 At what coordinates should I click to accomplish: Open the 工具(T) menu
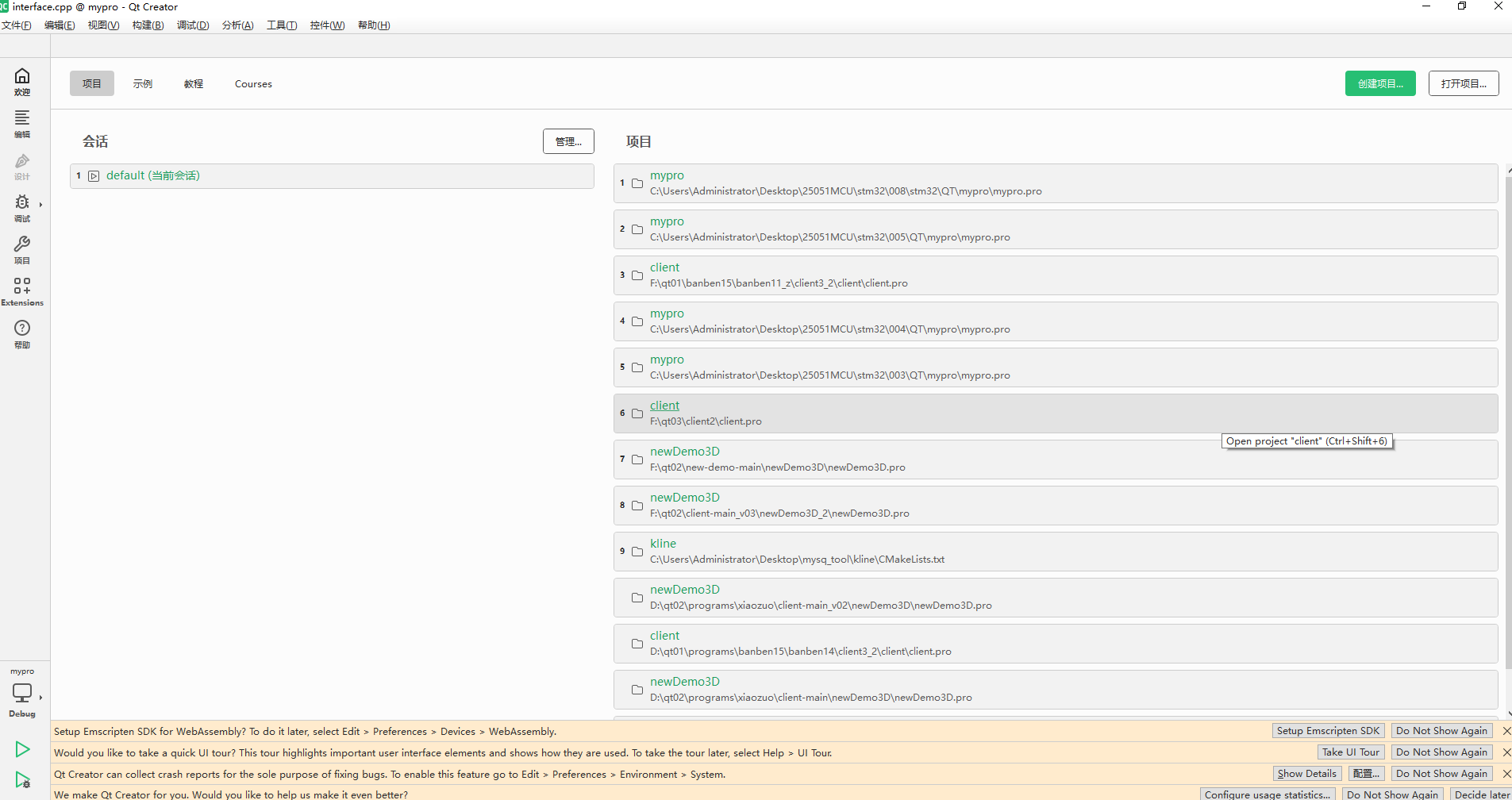point(282,25)
